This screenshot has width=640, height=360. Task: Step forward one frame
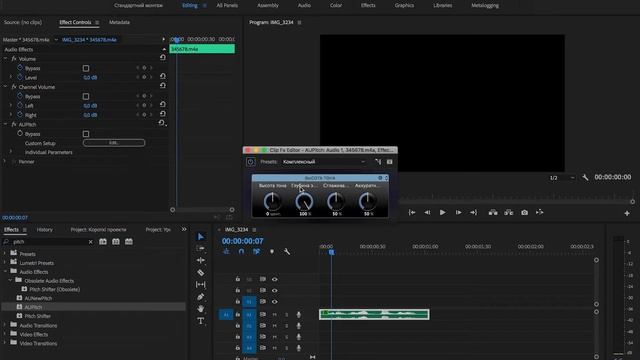tap(458, 213)
